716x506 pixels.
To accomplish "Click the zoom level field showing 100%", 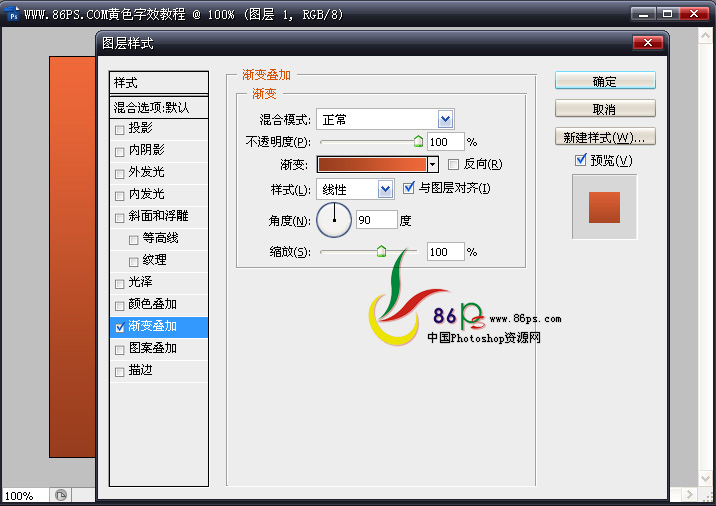I will (x=25, y=495).
